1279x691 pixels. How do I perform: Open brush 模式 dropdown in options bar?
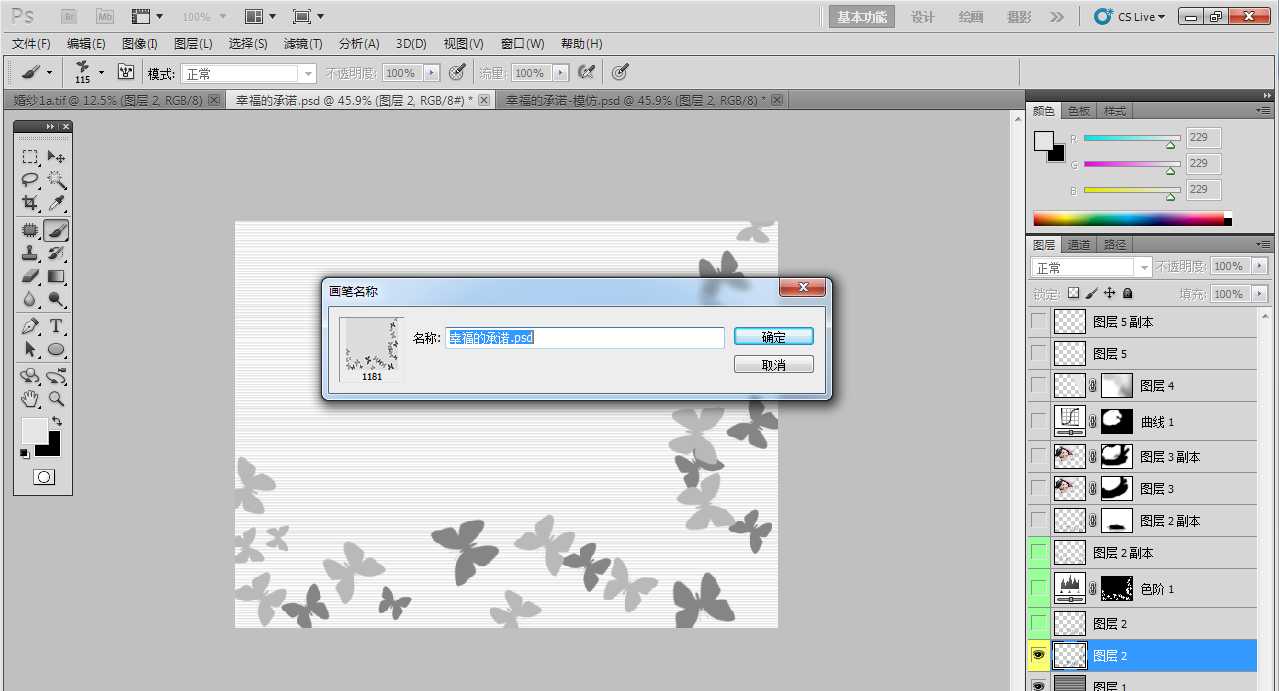click(249, 73)
